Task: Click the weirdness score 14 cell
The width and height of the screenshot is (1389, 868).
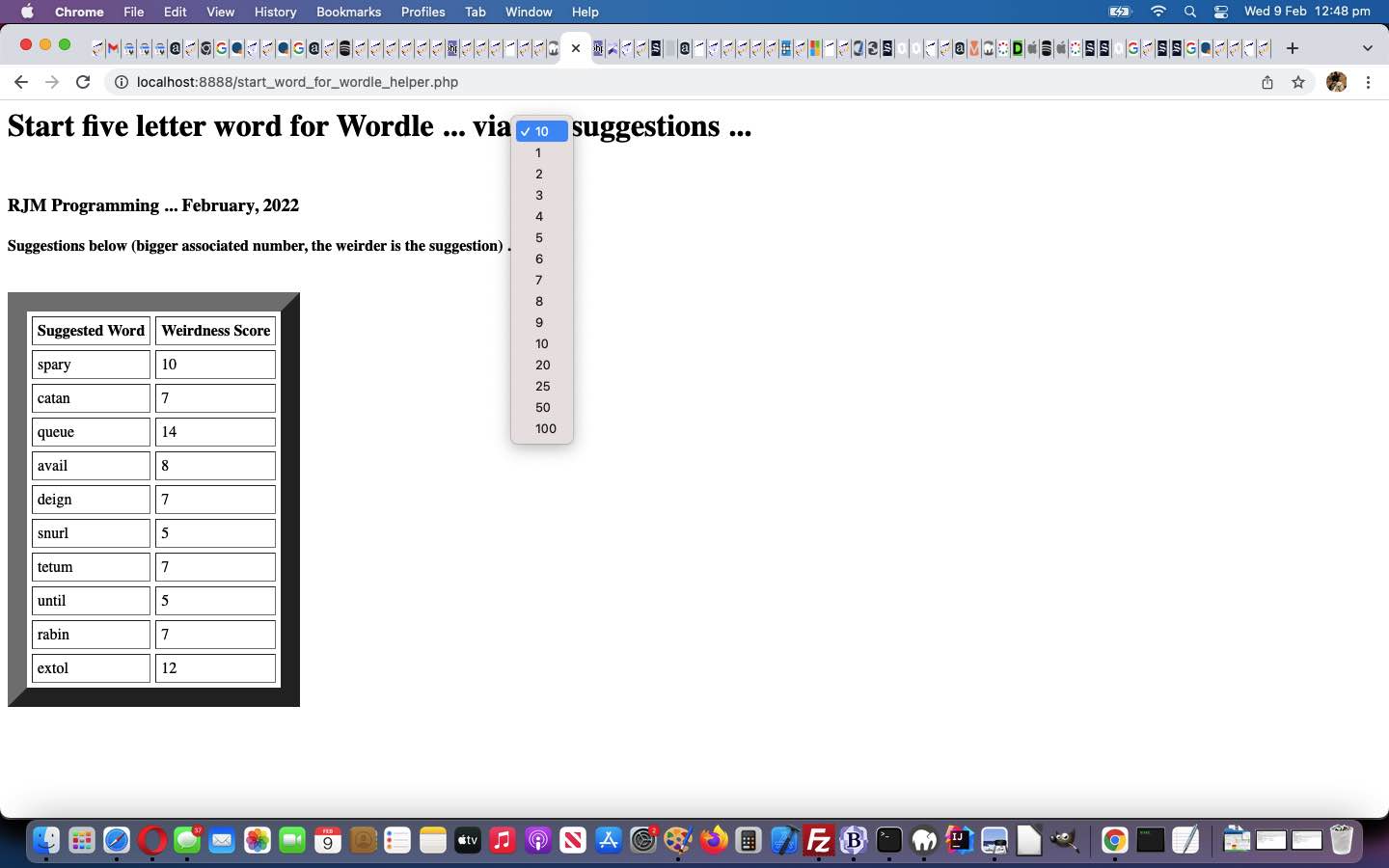Action: 215,432
